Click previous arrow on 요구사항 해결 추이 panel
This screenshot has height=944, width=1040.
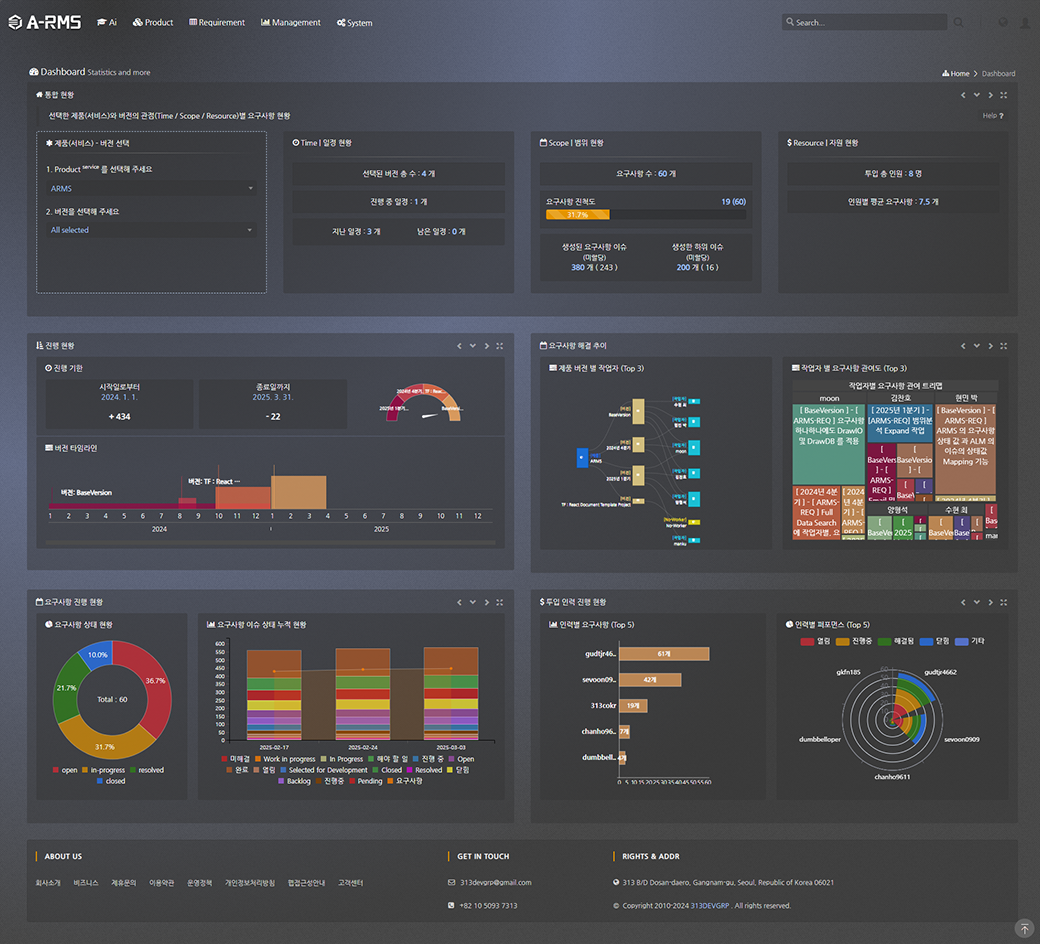point(962,346)
